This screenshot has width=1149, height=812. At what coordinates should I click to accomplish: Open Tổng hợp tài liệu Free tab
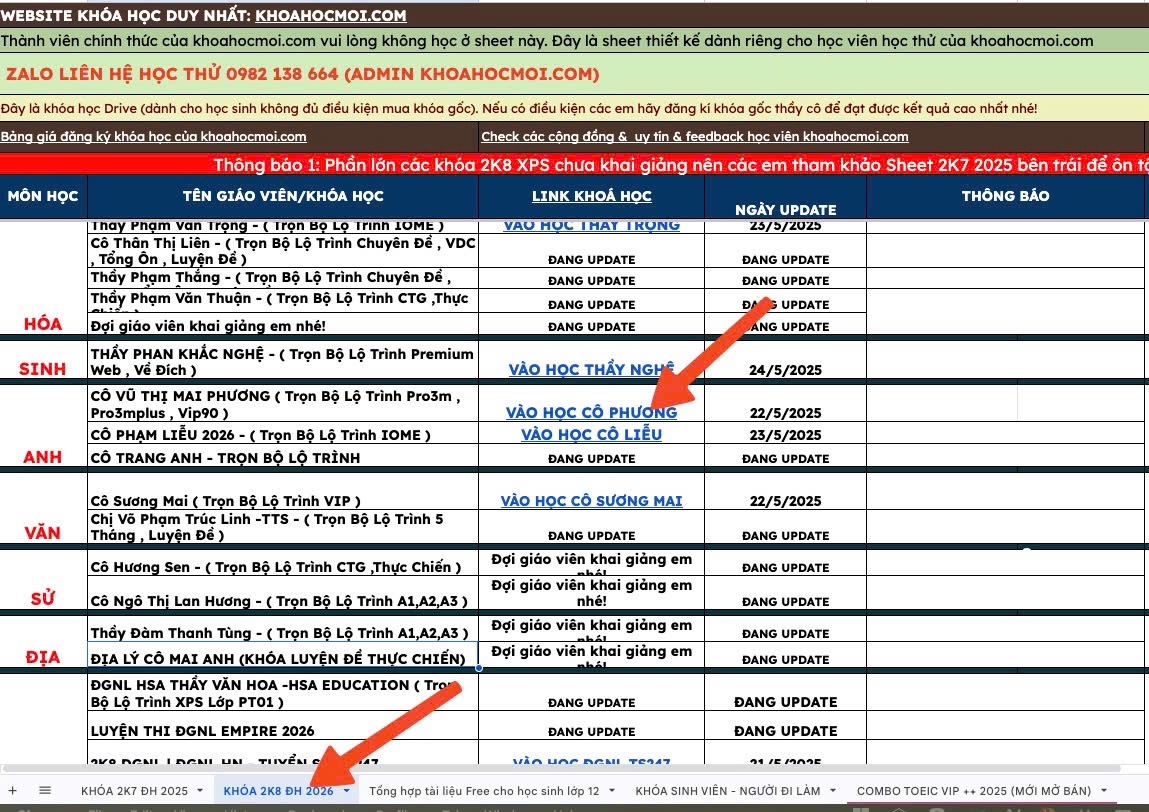tap(484, 791)
